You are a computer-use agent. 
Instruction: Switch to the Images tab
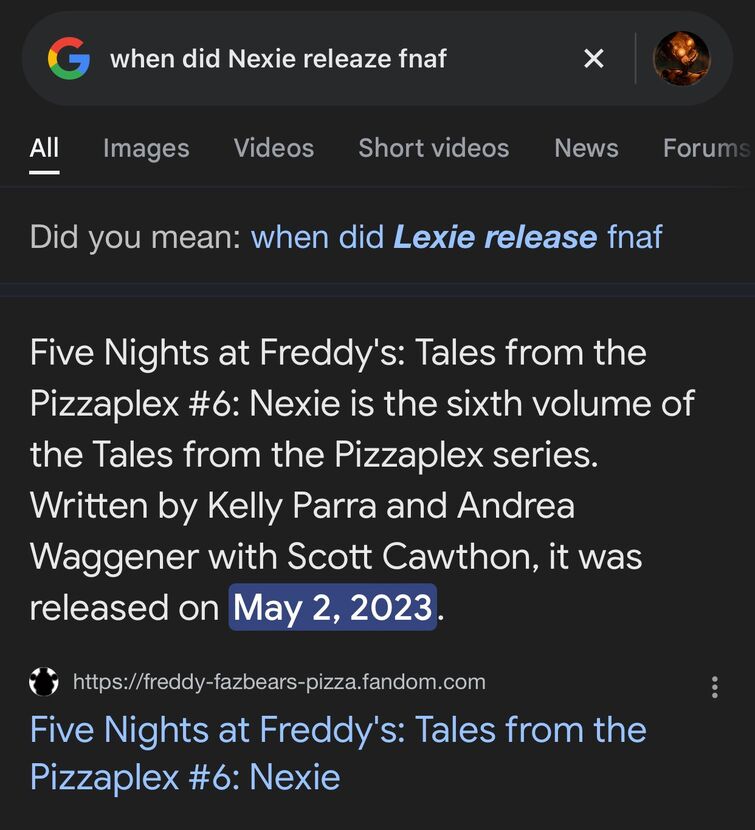click(146, 148)
